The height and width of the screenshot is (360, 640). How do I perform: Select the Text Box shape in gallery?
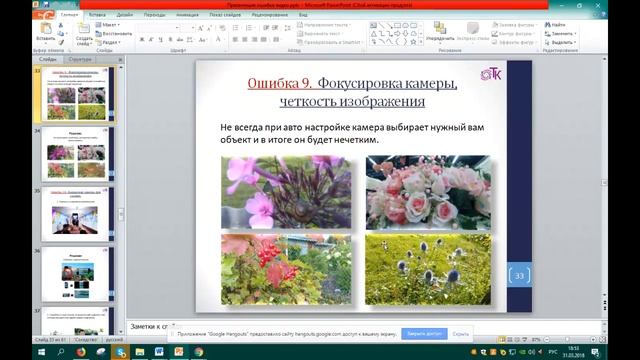pyautogui.click(x=373, y=25)
